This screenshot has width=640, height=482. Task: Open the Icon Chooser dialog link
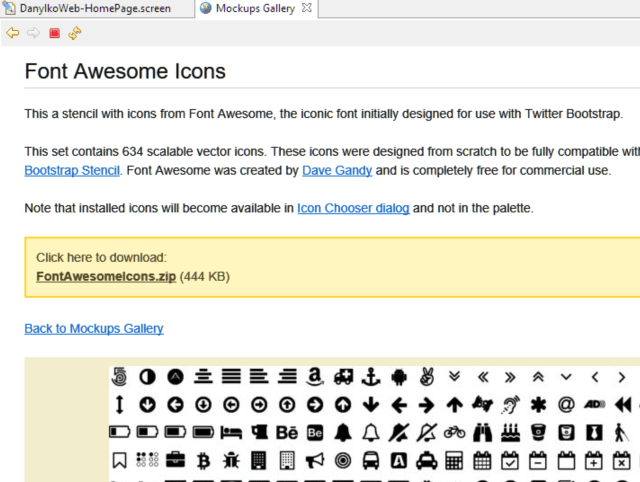[x=353, y=208]
